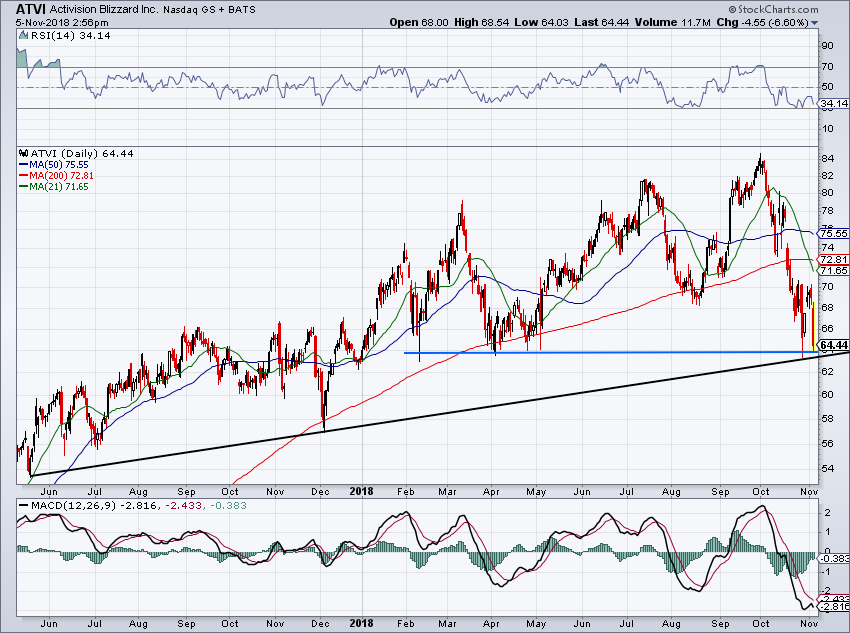Click the 72.81 price tag on right axis
The height and width of the screenshot is (633, 850).
[x=833, y=260]
